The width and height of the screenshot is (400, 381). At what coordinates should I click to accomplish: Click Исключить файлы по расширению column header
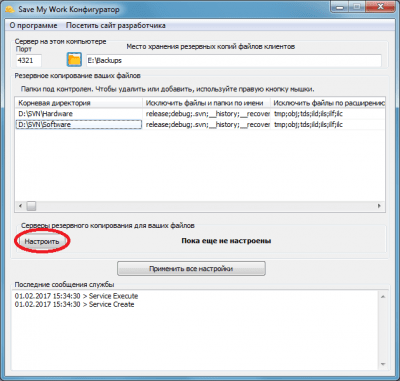click(328, 103)
